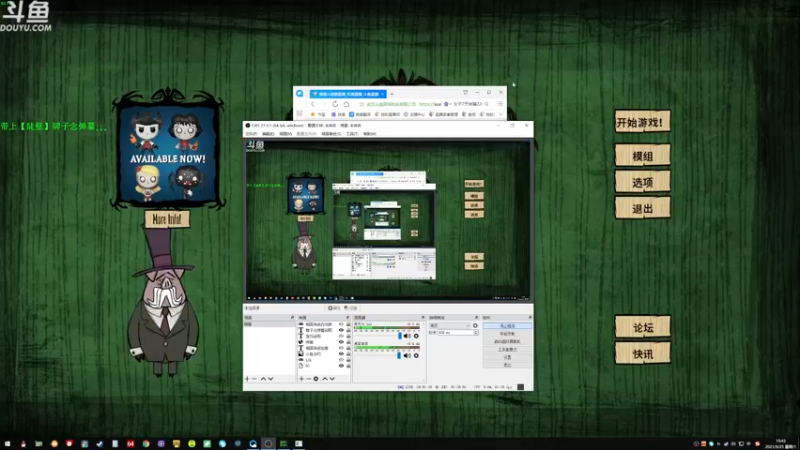Add a new source with the plus icon
This screenshot has height=450, width=800.
(302, 379)
